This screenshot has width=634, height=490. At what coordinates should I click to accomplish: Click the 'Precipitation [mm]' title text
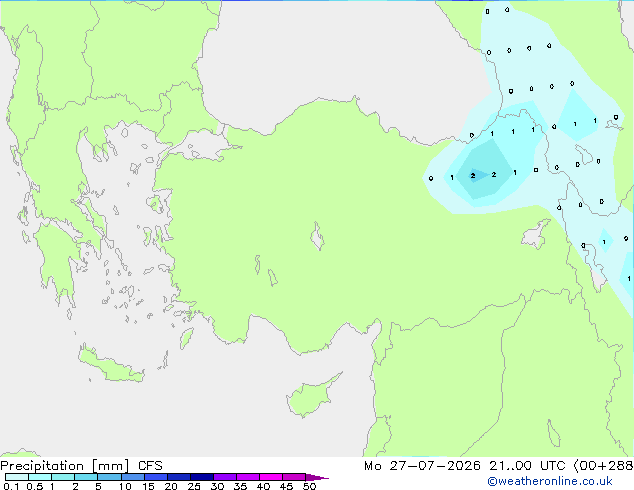pyautogui.click(x=65, y=466)
